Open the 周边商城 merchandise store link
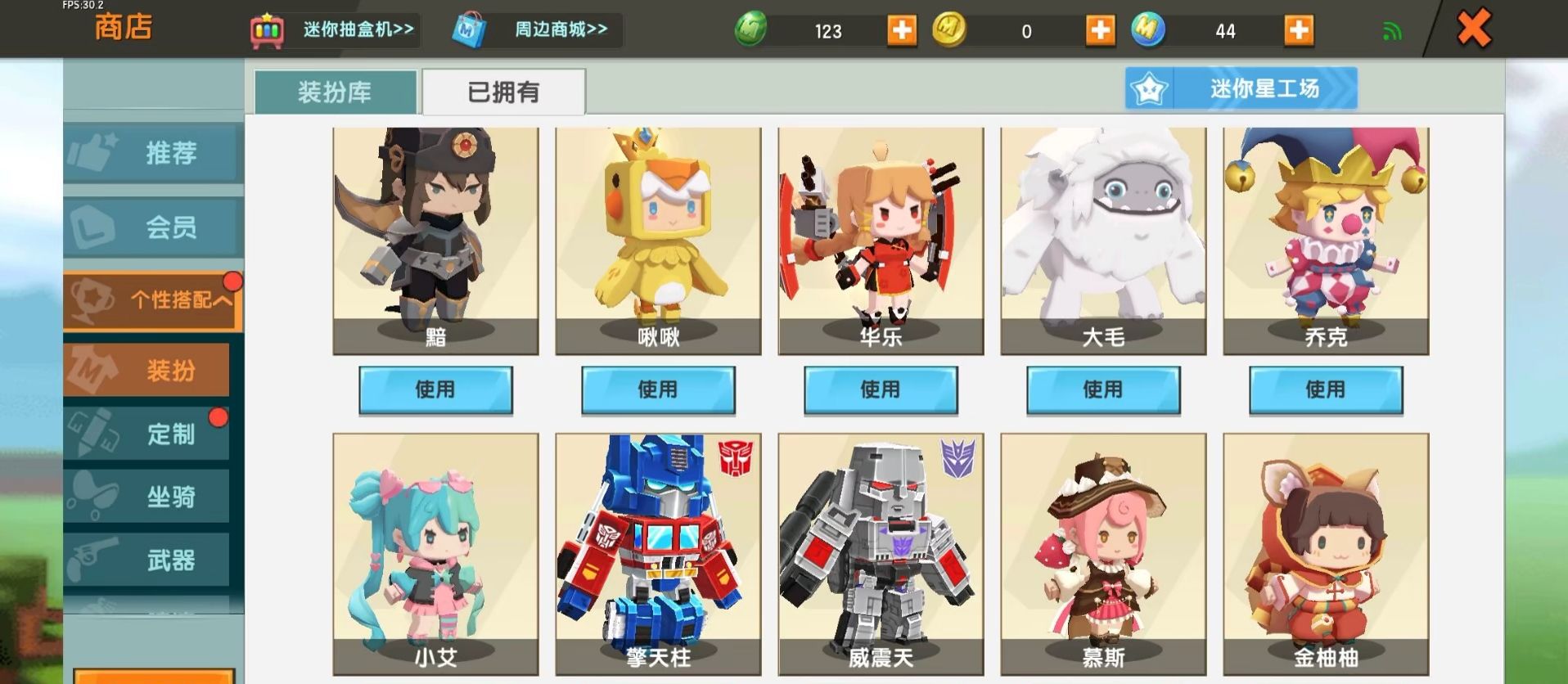This screenshot has height=684, width=1568. pyautogui.click(x=536, y=30)
